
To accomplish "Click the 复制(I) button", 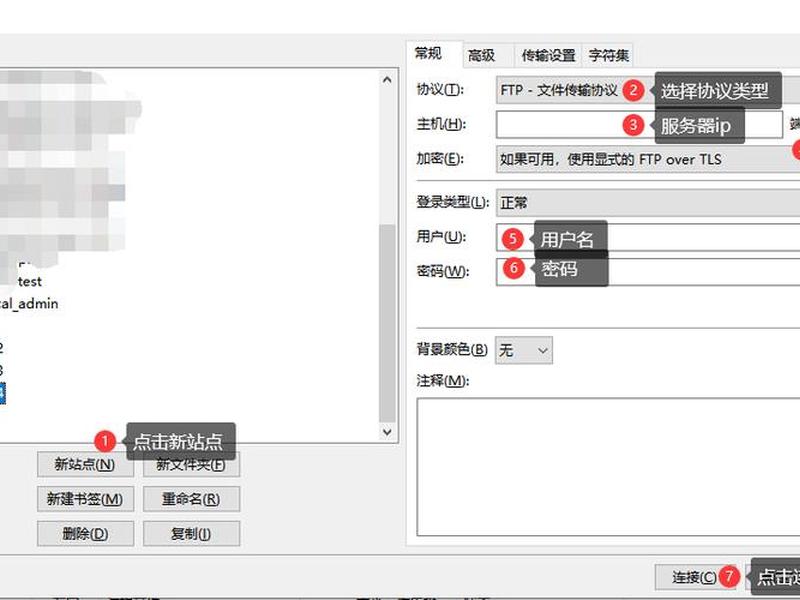I will [191, 534].
